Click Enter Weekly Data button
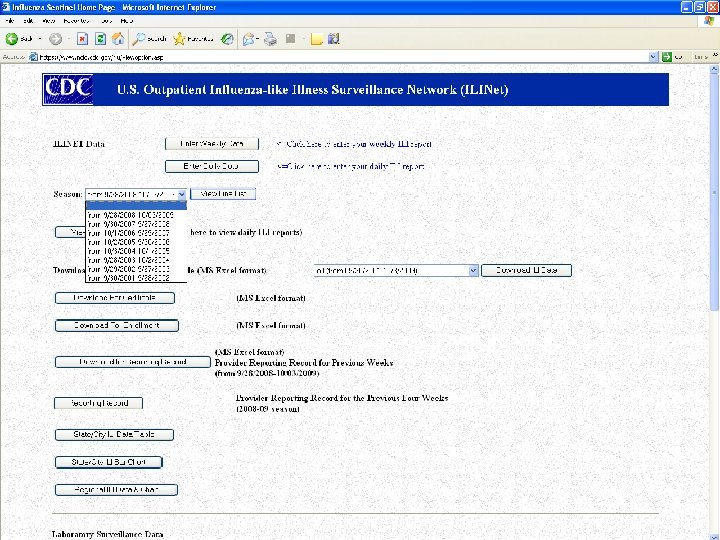Screen dimensions: 720x540 [212, 144]
